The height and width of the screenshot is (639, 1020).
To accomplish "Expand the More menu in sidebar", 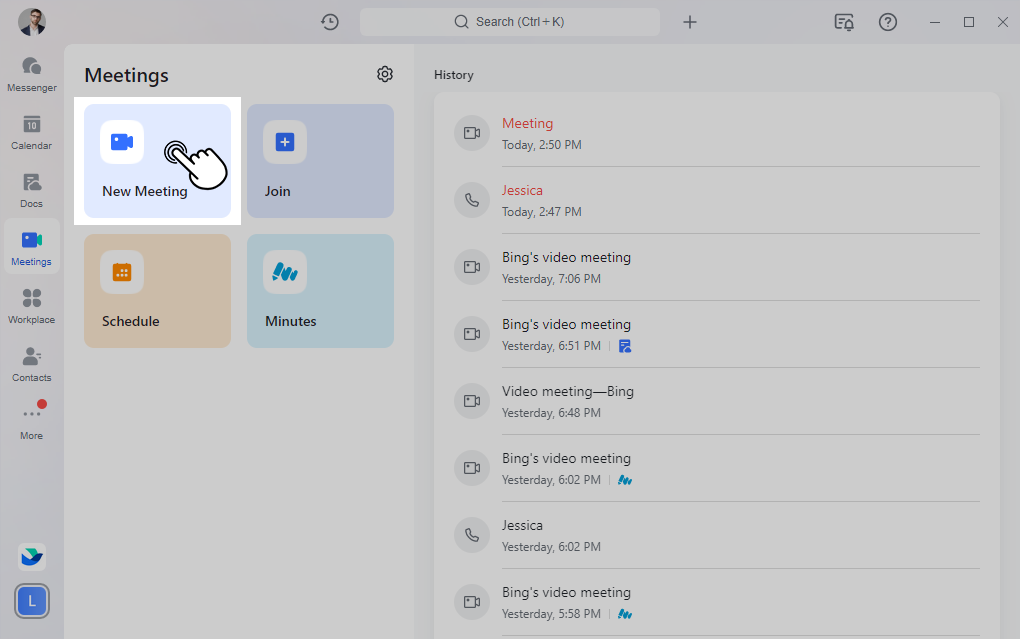I will (x=32, y=422).
